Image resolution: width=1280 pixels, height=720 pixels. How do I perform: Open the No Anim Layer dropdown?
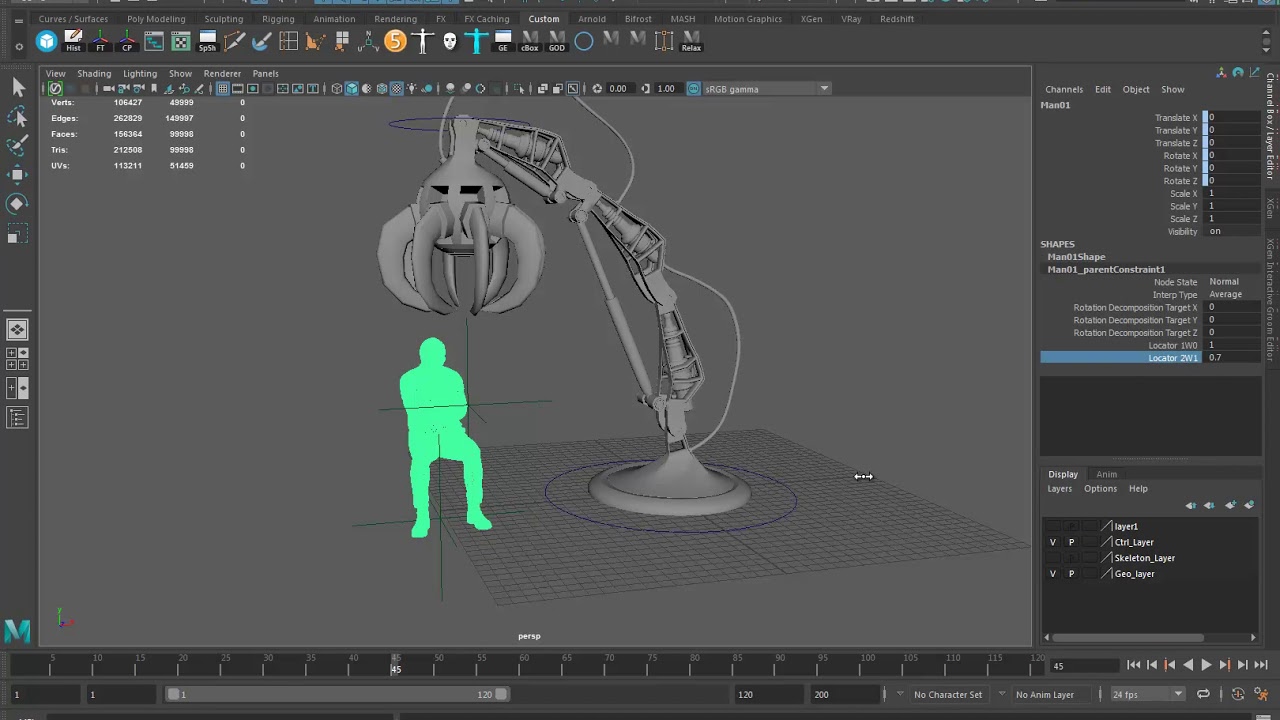(x=1052, y=694)
